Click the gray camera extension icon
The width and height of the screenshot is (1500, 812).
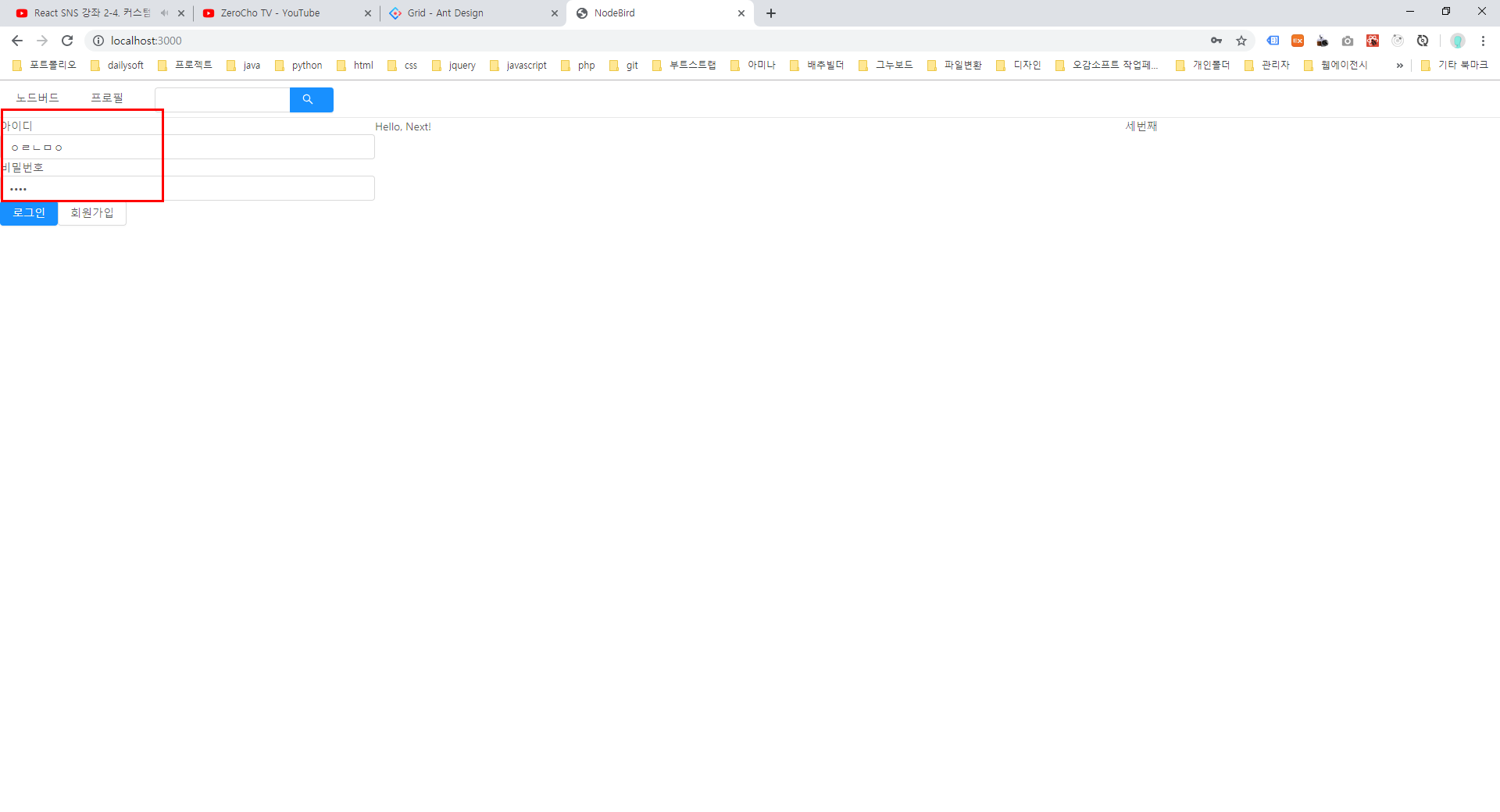[x=1348, y=41]
